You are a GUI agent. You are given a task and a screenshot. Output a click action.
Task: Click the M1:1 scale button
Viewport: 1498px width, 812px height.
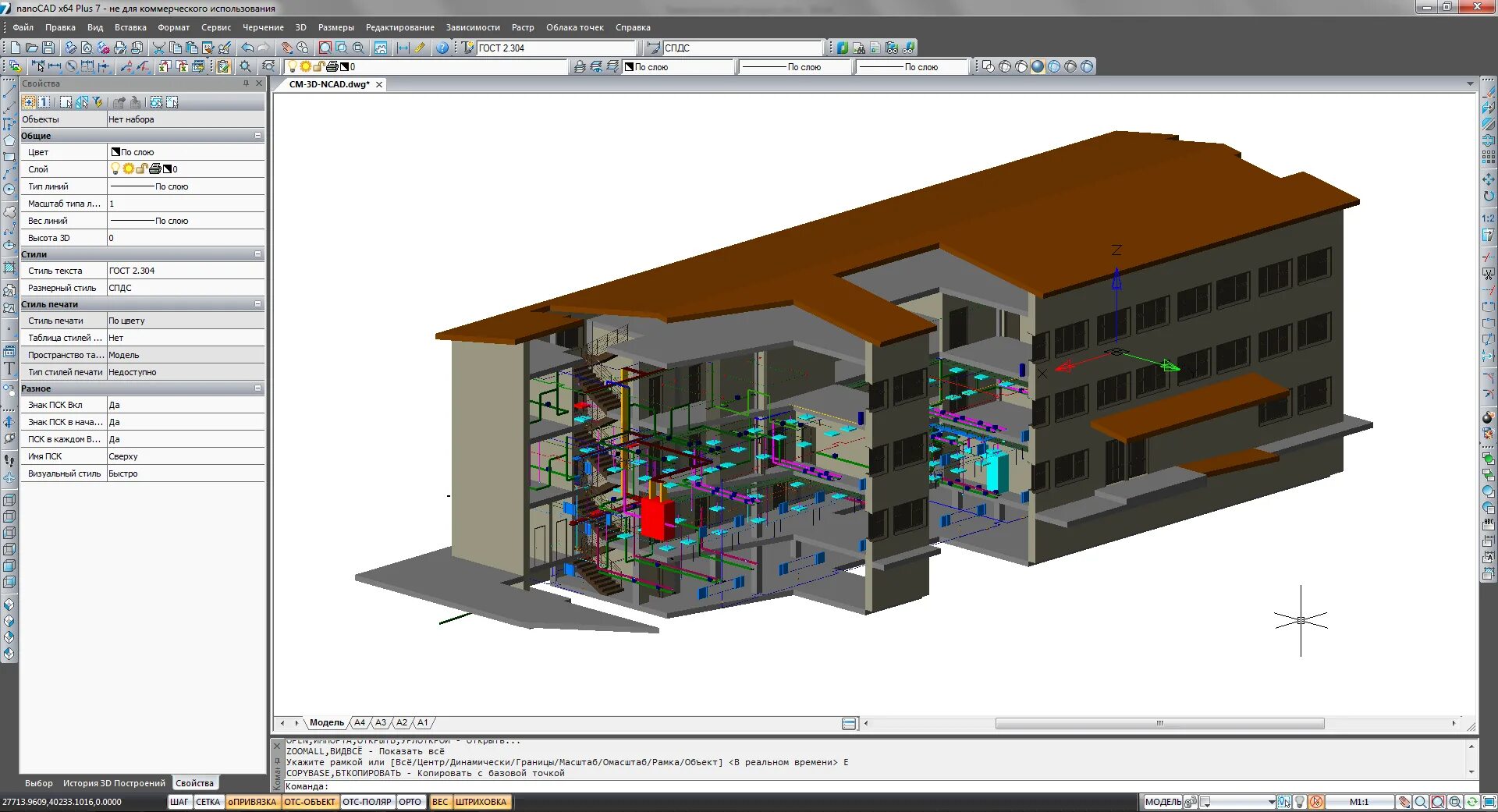(x=1359, y=802)
